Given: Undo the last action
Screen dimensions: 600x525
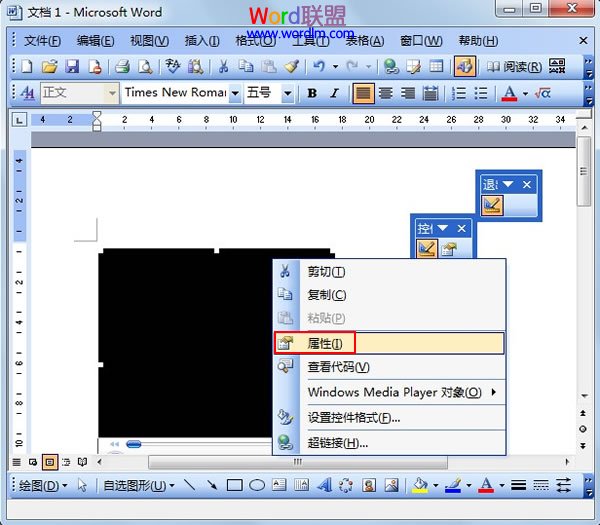Looking at the screenshot, I should click(x=319, y=67).
